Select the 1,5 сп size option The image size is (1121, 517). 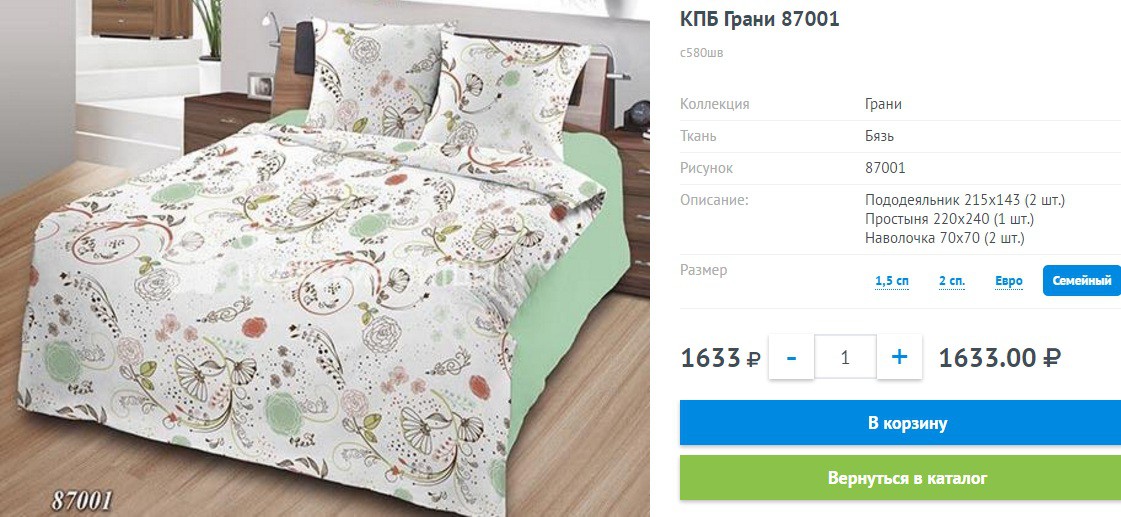tap(892, 281)
